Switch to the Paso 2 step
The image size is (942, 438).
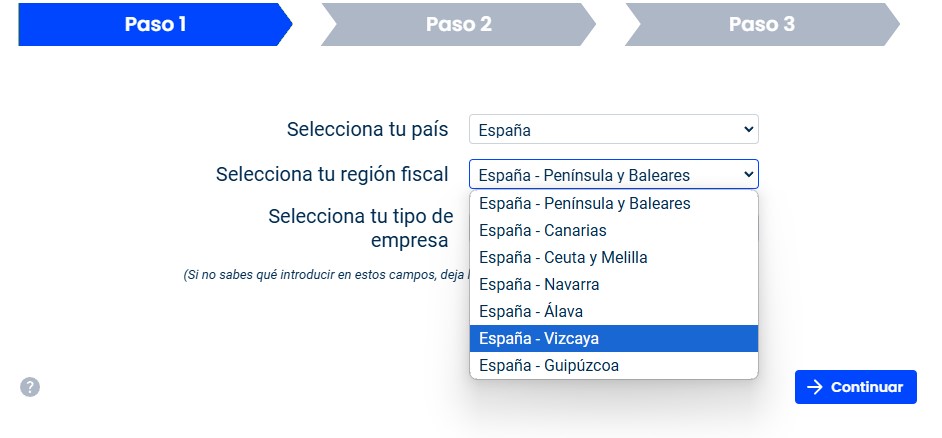(x=458, y=24)
